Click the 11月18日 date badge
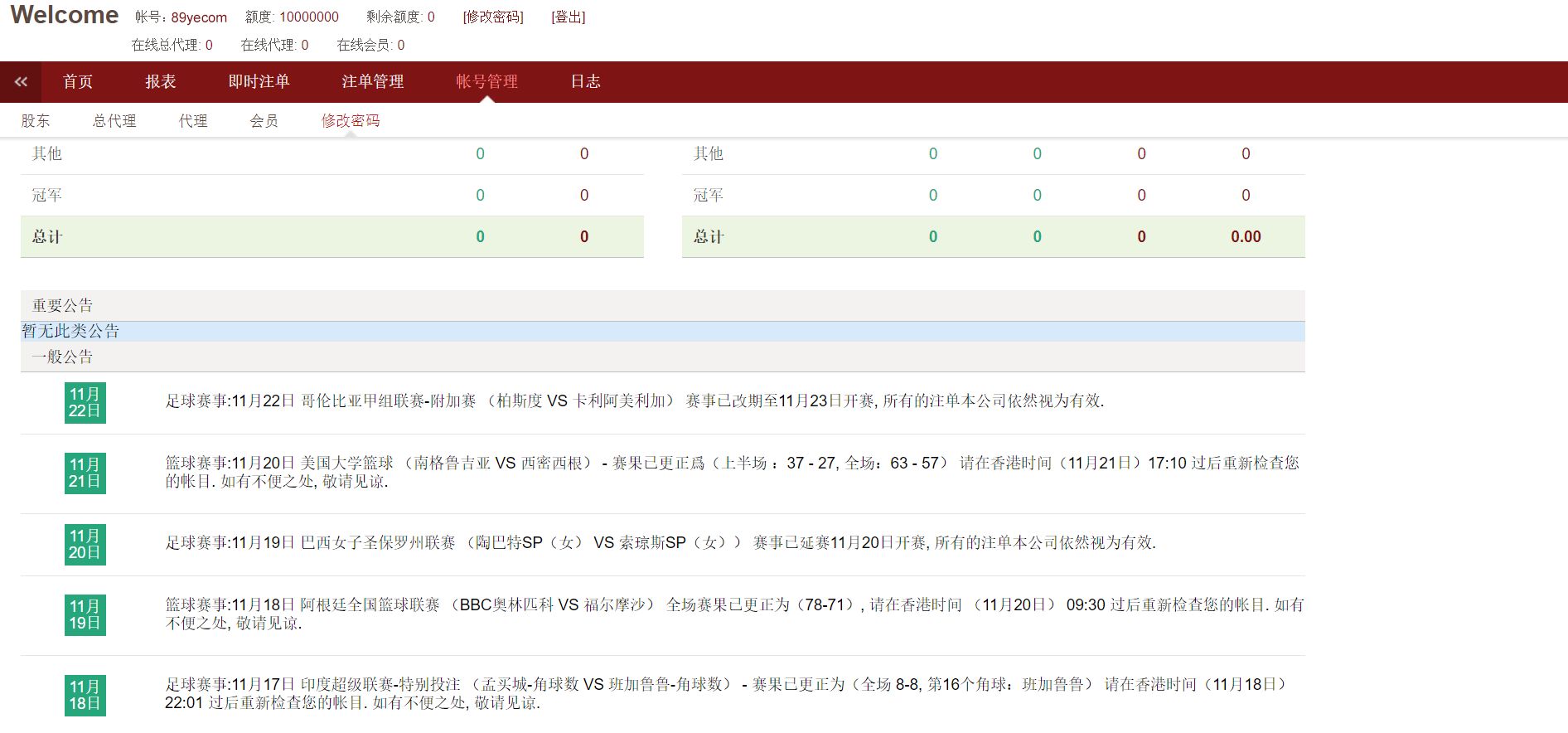 point(85,695)
